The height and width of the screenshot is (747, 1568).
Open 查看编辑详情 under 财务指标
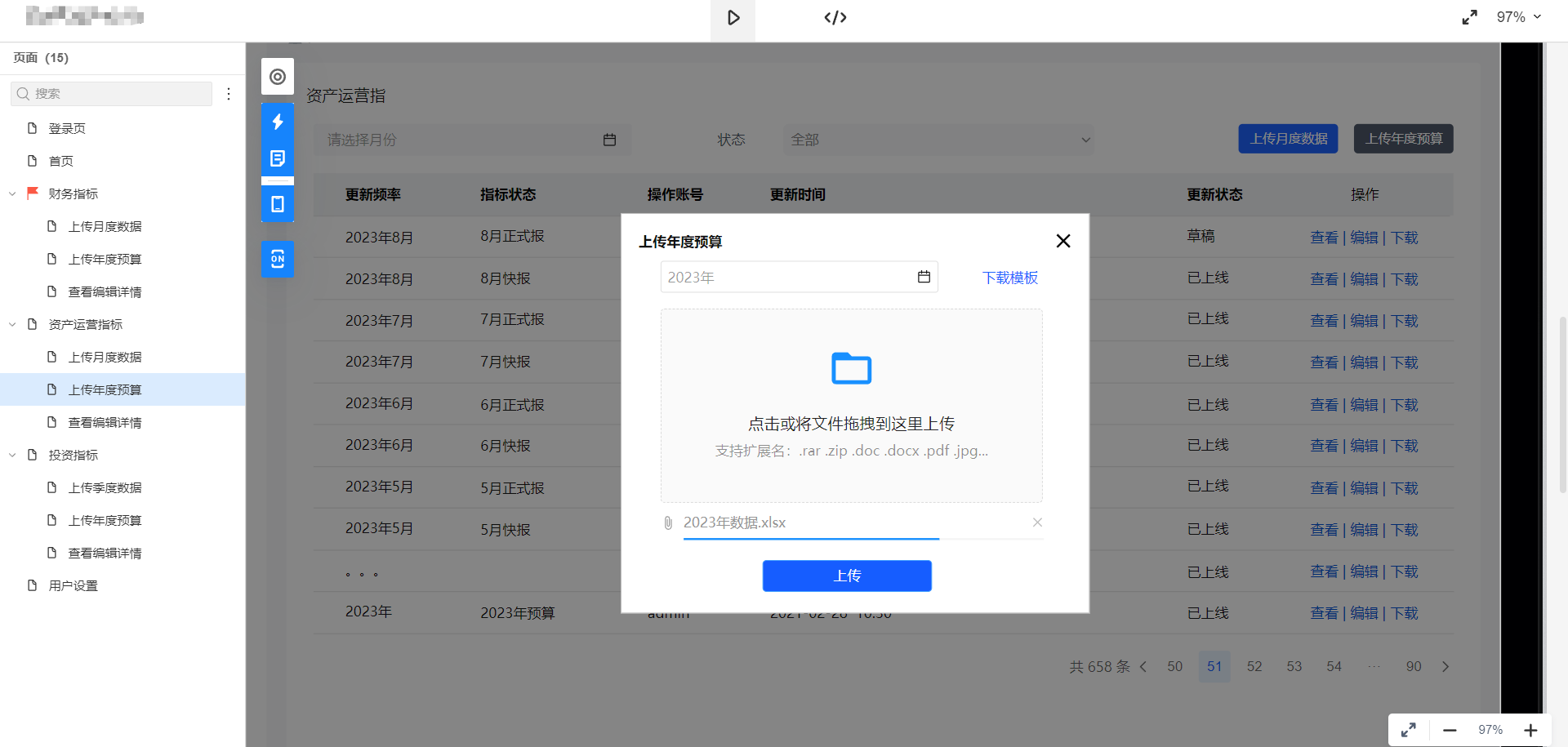pos(105,291)
